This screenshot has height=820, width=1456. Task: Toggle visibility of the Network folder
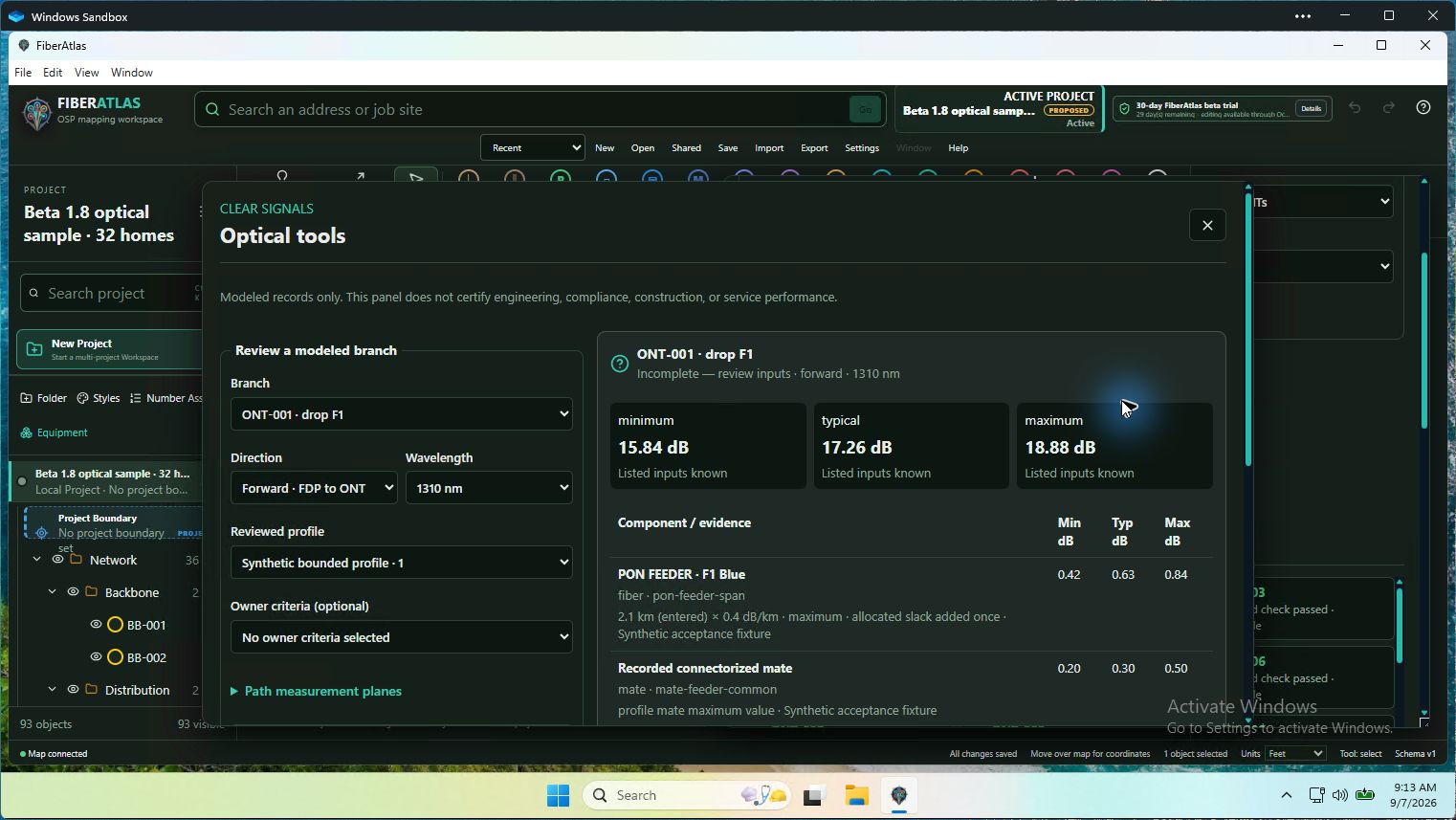tap(57, 560)
